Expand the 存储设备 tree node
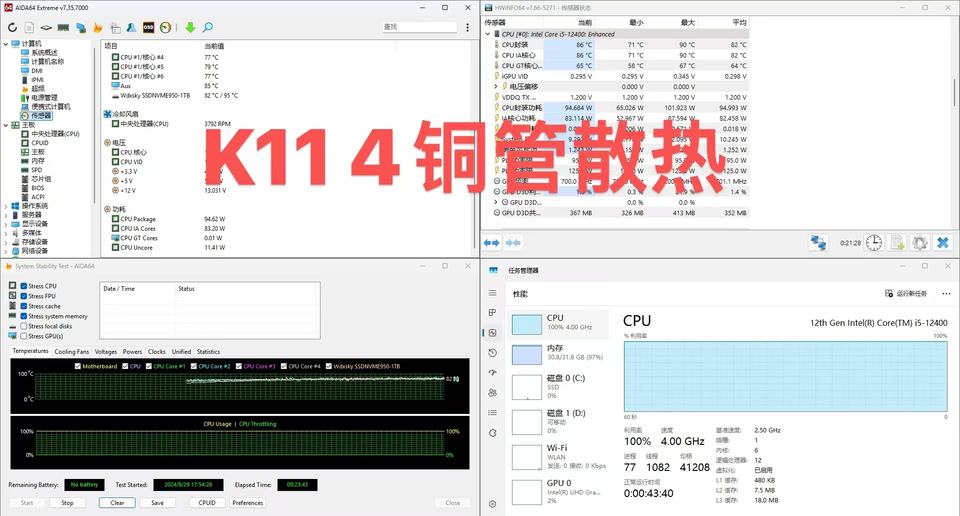The image size is (960, 516). coord(6,242)
